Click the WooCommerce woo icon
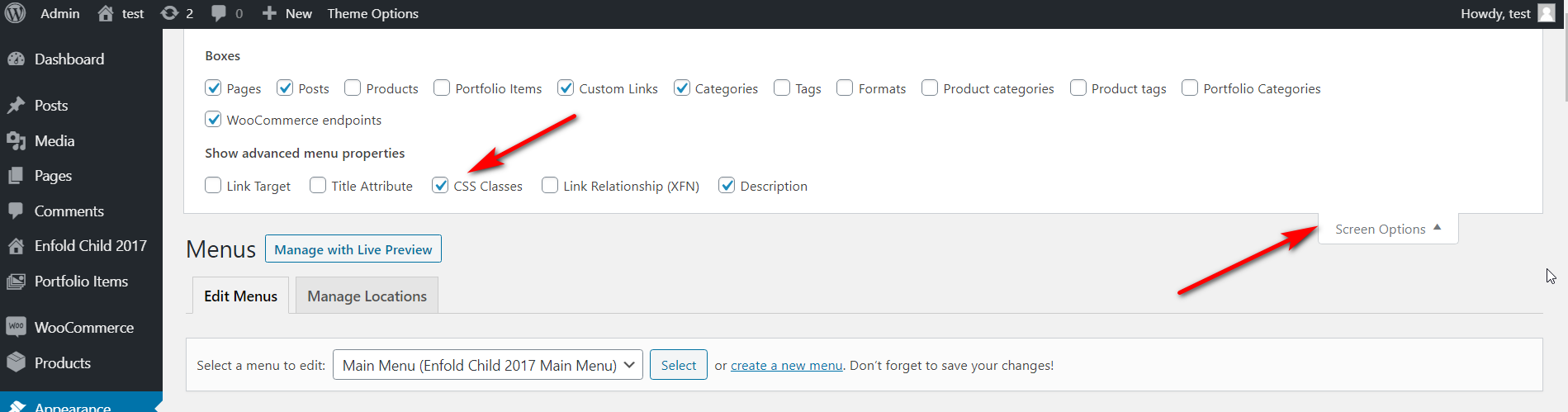 pyautogui.click(x=16, y=327)
